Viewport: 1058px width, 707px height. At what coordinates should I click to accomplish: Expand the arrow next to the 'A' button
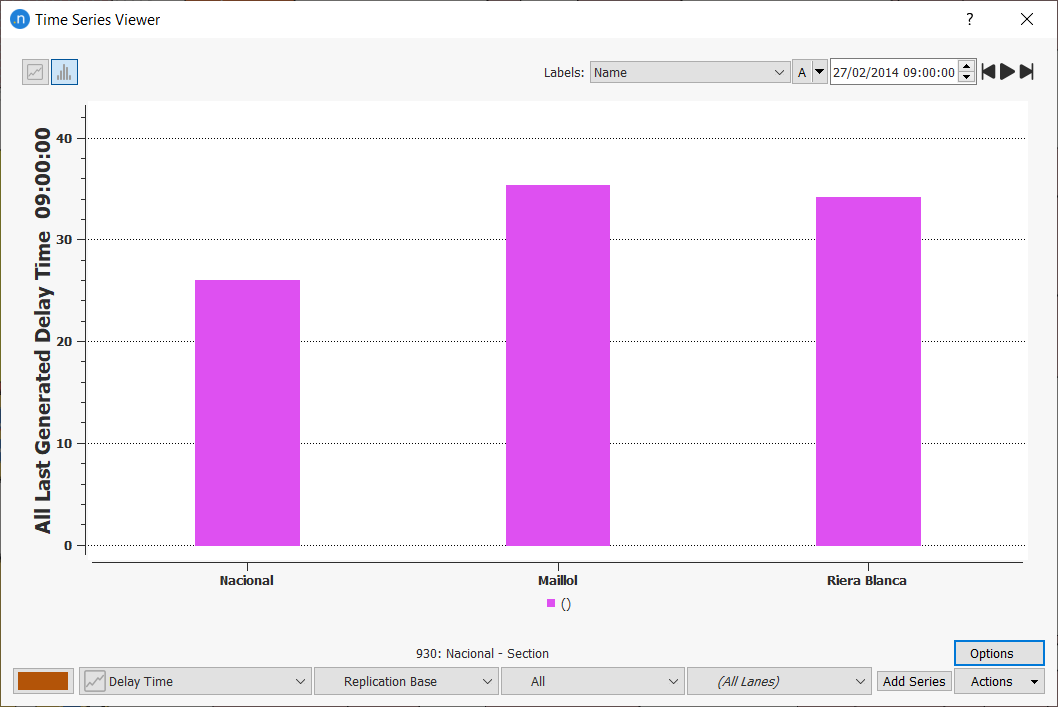click(x=820, y=72)
